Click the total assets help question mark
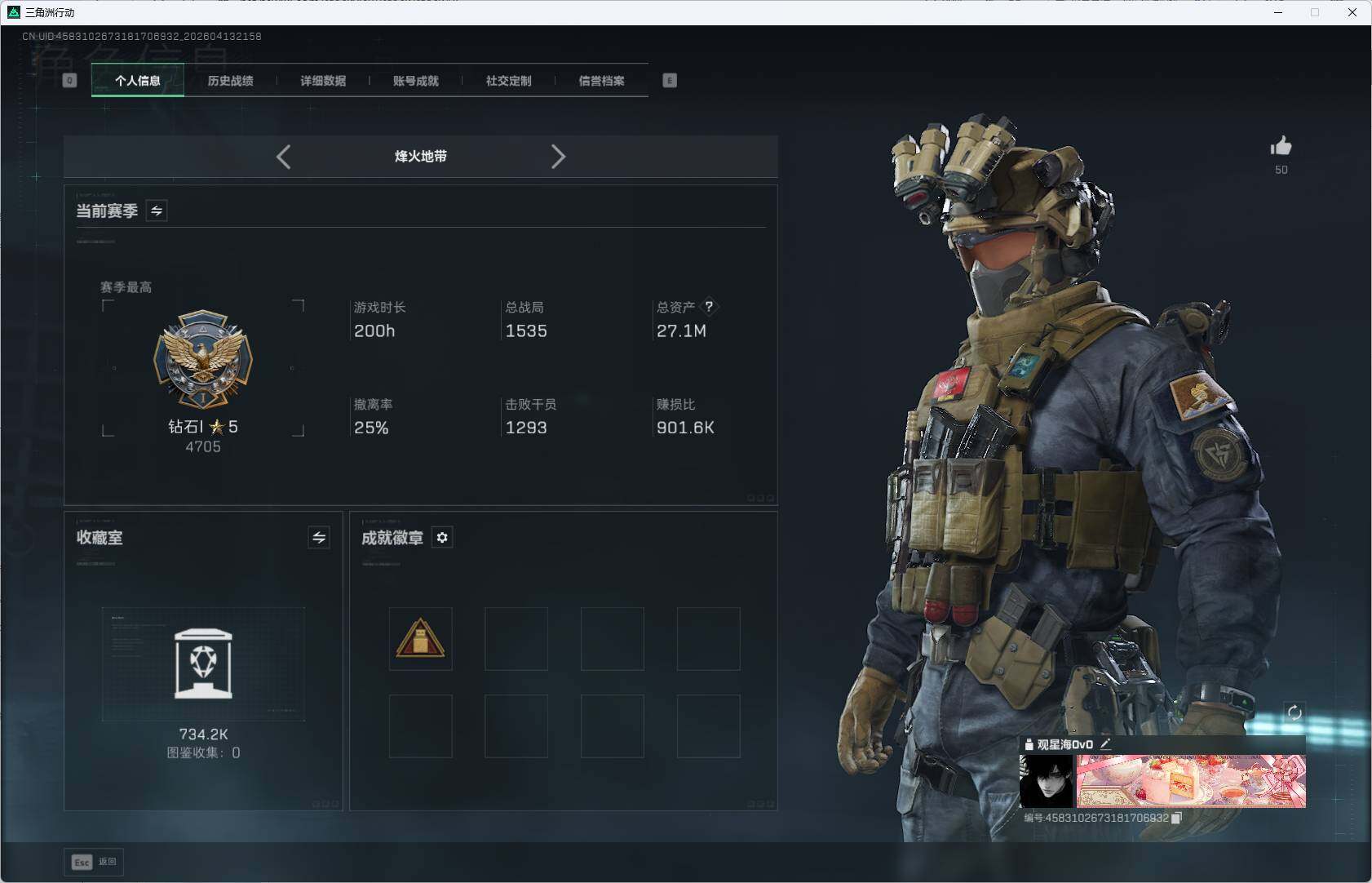The image size is (1372, 883). [709, 307]
